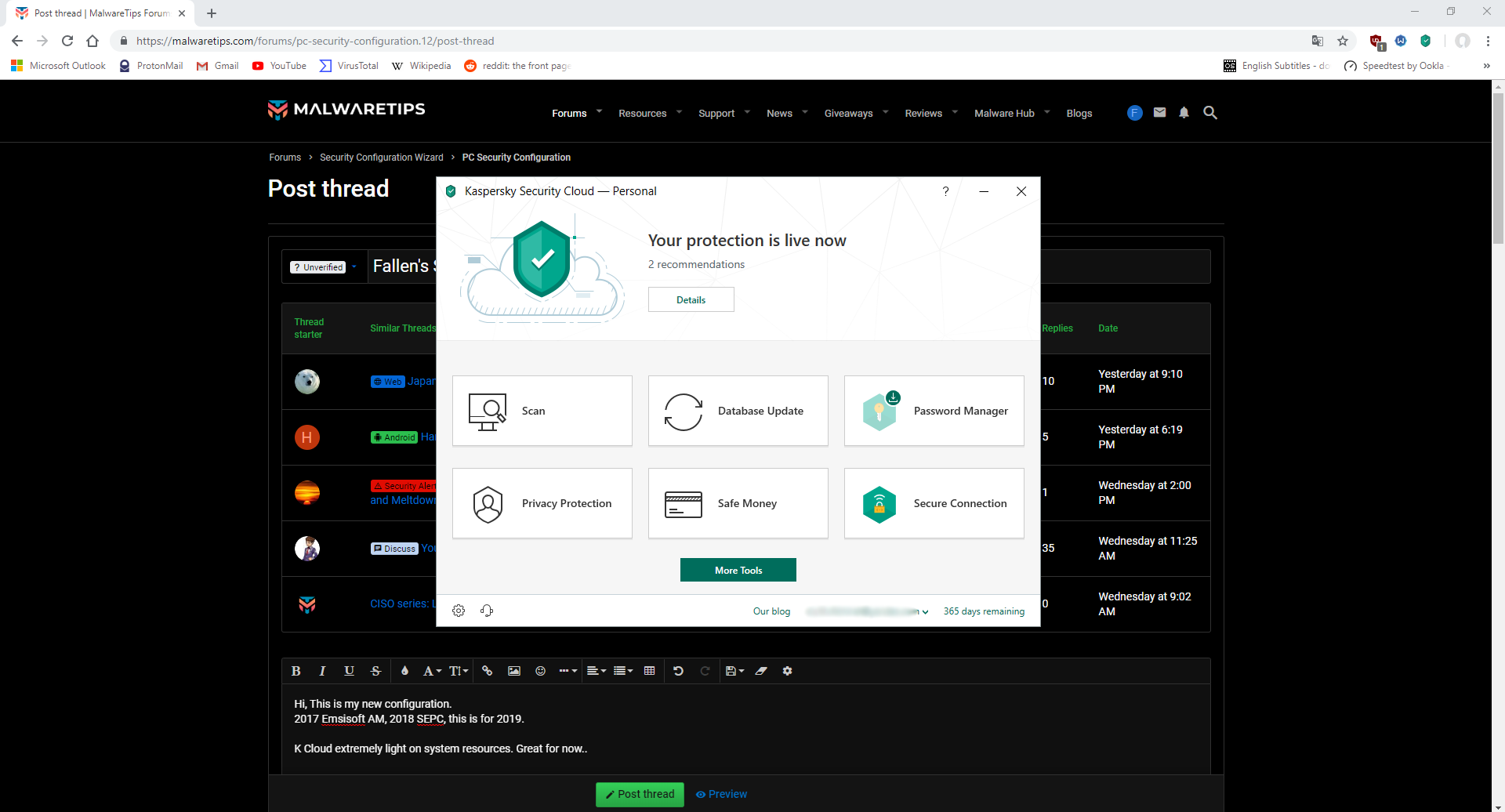The width and height of the screenshot is (1505, 812).
Task: Toggle italic formatting in editor
Action: (322, 671)
